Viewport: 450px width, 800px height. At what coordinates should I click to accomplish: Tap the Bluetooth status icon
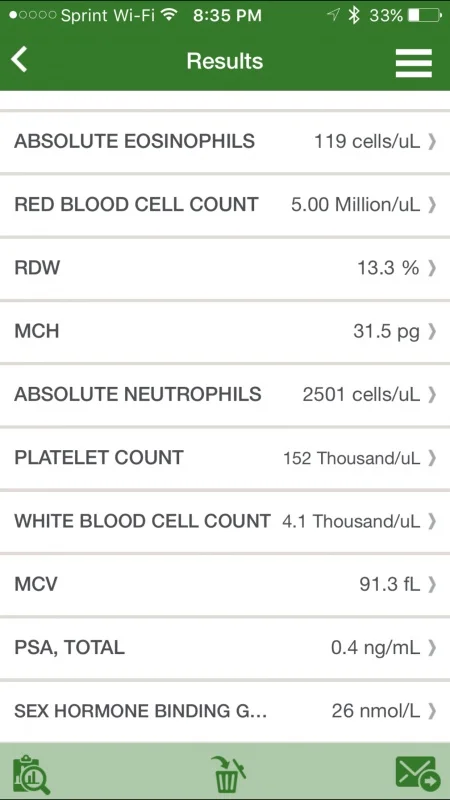pyautogui.click(x=354, y=15)
